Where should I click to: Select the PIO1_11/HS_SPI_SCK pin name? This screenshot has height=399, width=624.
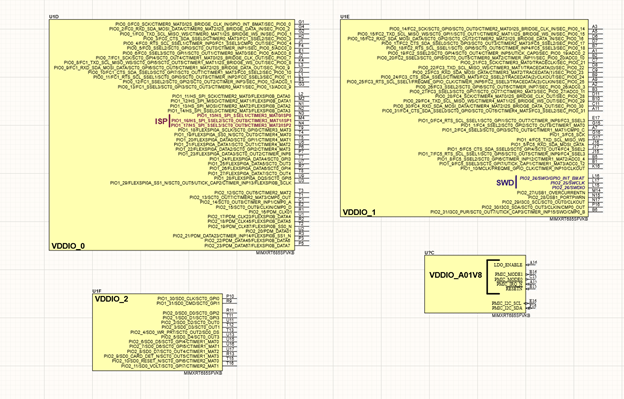pos(231,96)
